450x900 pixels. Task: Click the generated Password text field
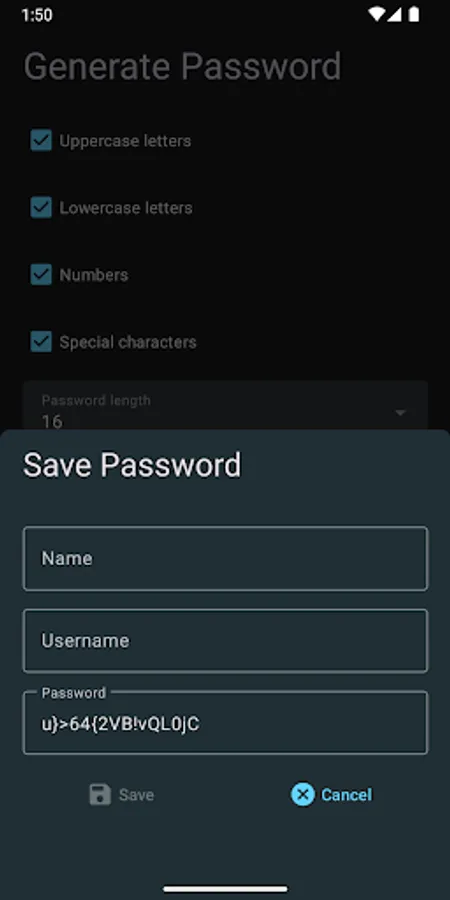tap(226, 723)
